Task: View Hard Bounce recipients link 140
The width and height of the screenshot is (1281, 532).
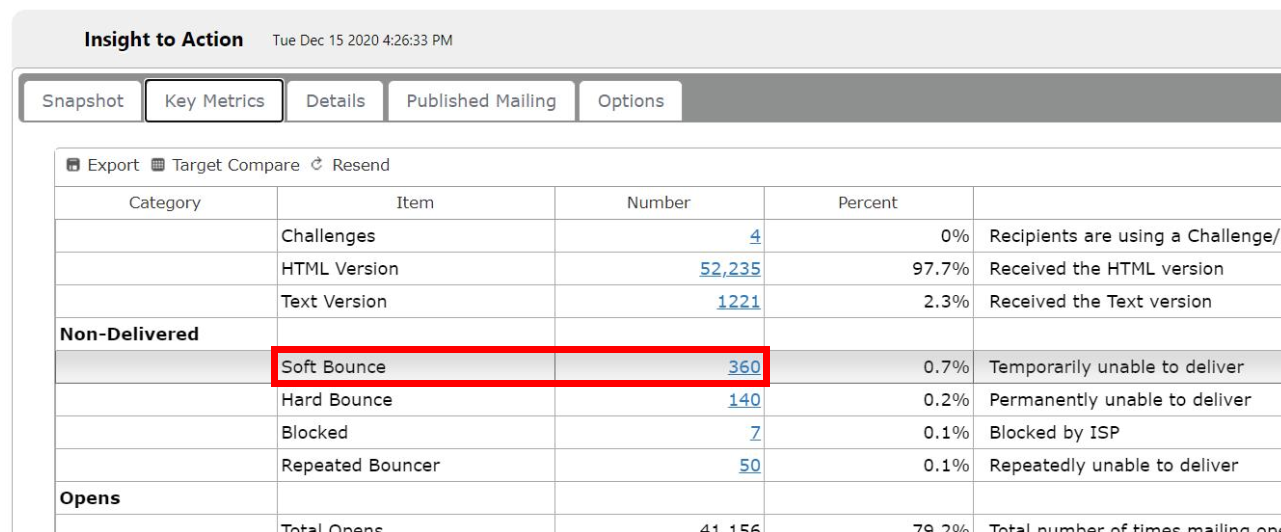Action: [x=744, y=400]
